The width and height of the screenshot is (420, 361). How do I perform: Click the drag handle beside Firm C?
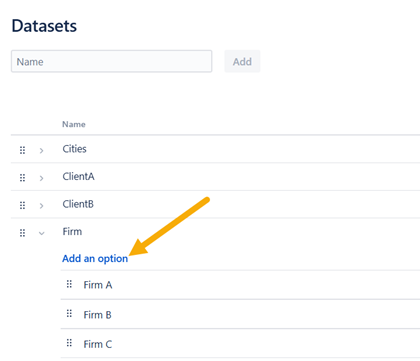(x=69, y=343)
